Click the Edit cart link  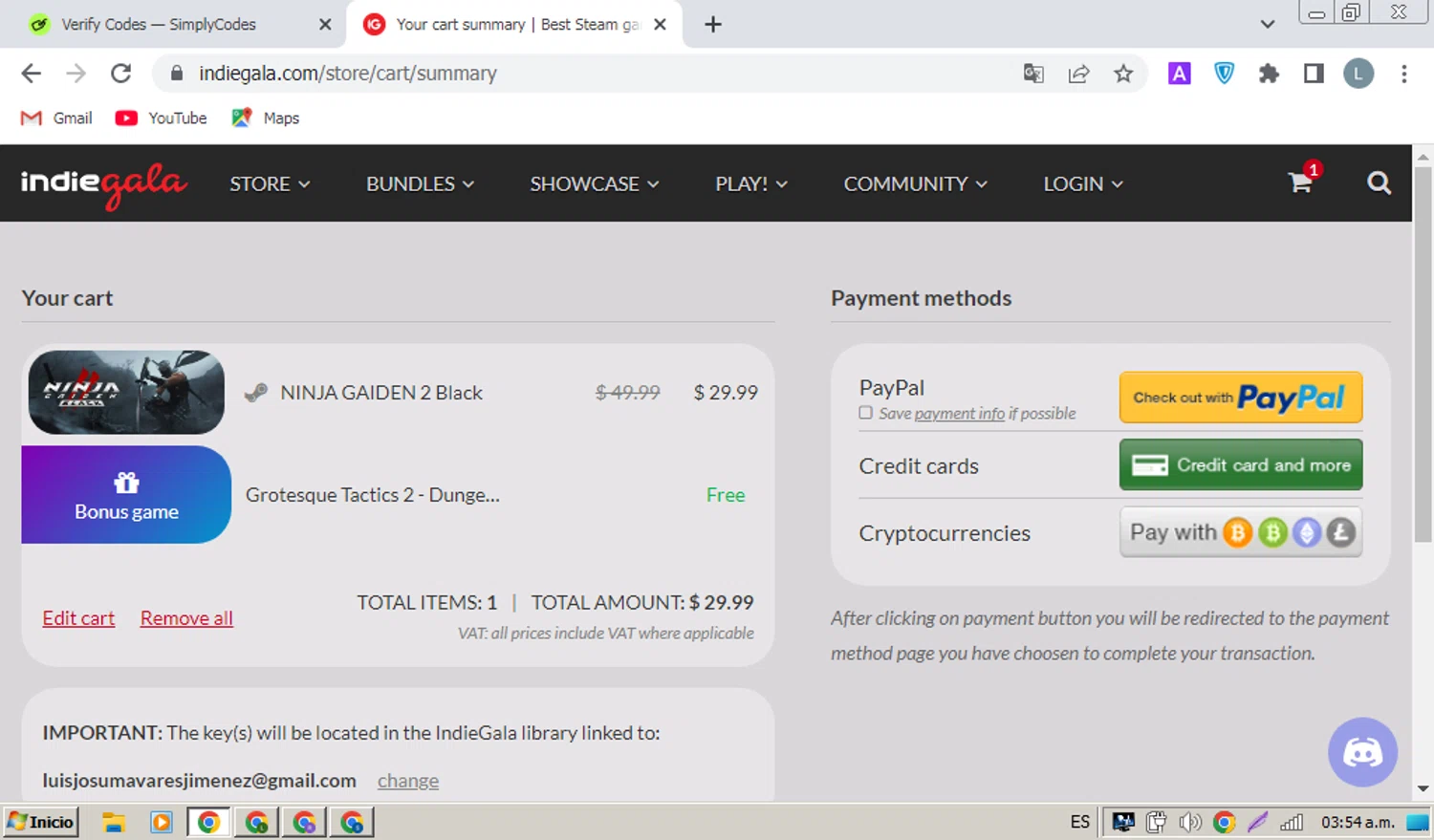click(x=78, y=618)
